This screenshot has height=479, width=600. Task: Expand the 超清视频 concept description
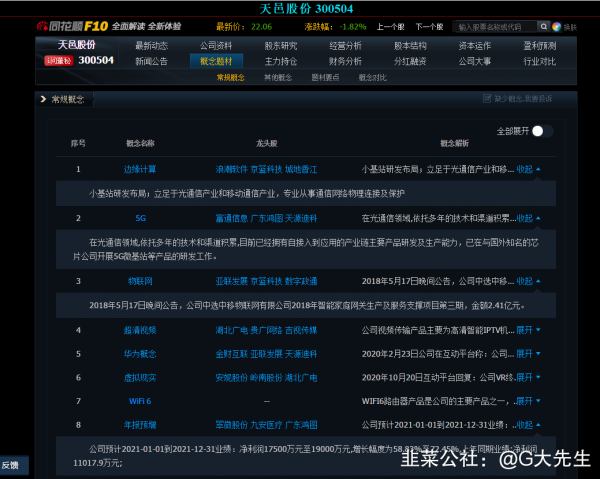click(528, 330)
